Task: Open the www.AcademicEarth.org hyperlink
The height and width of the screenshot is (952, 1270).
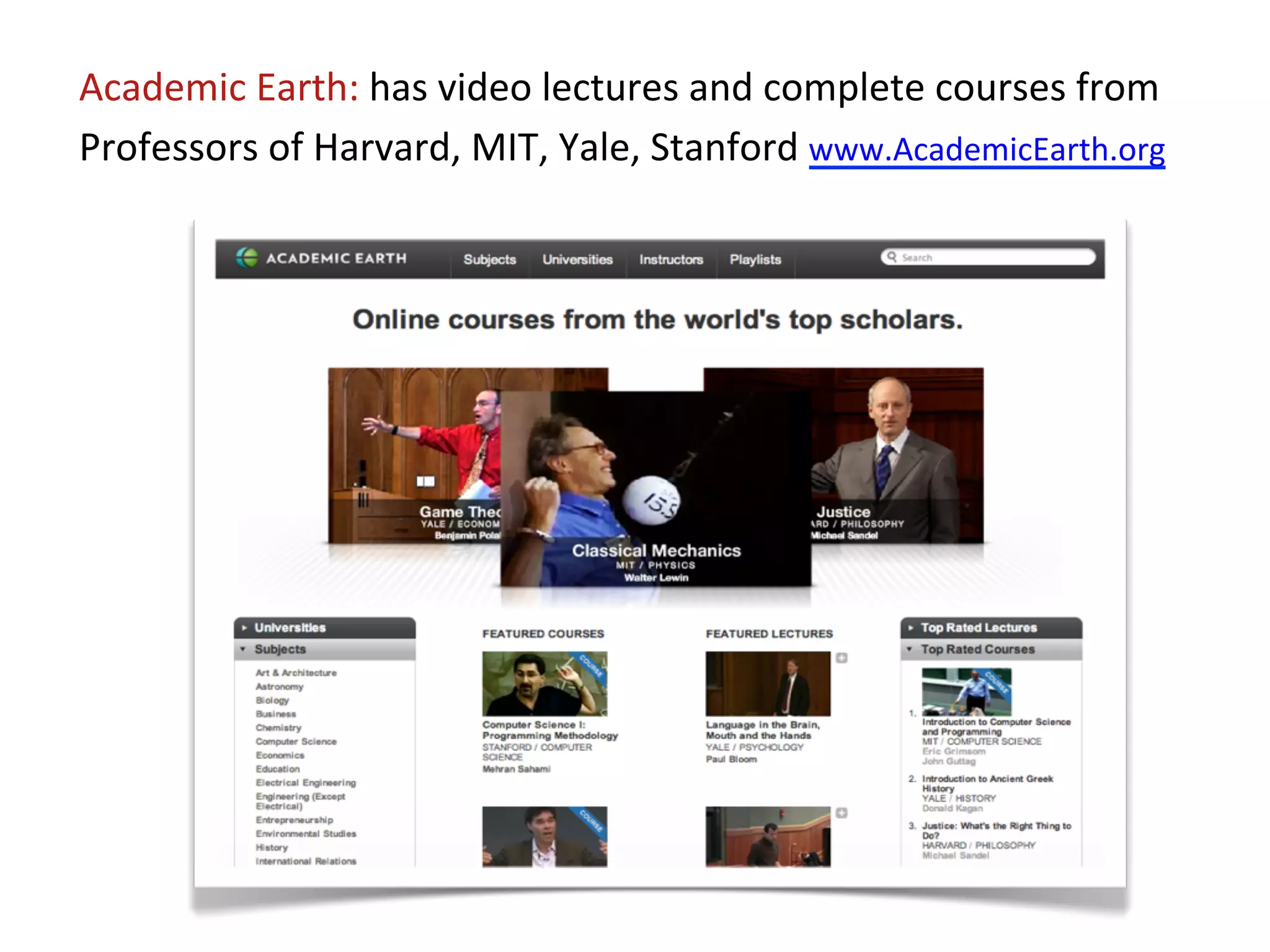Action: (987, 150)
